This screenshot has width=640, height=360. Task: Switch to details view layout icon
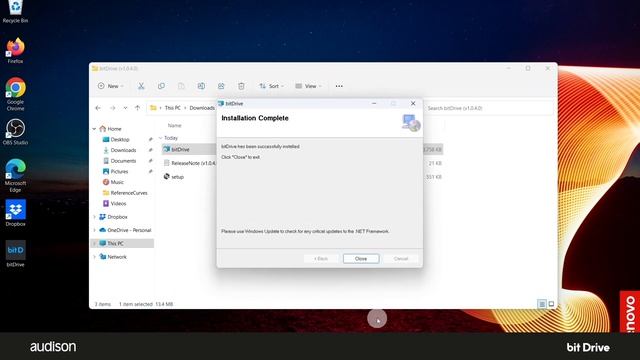pyautogui.click(x=542, y=304)
